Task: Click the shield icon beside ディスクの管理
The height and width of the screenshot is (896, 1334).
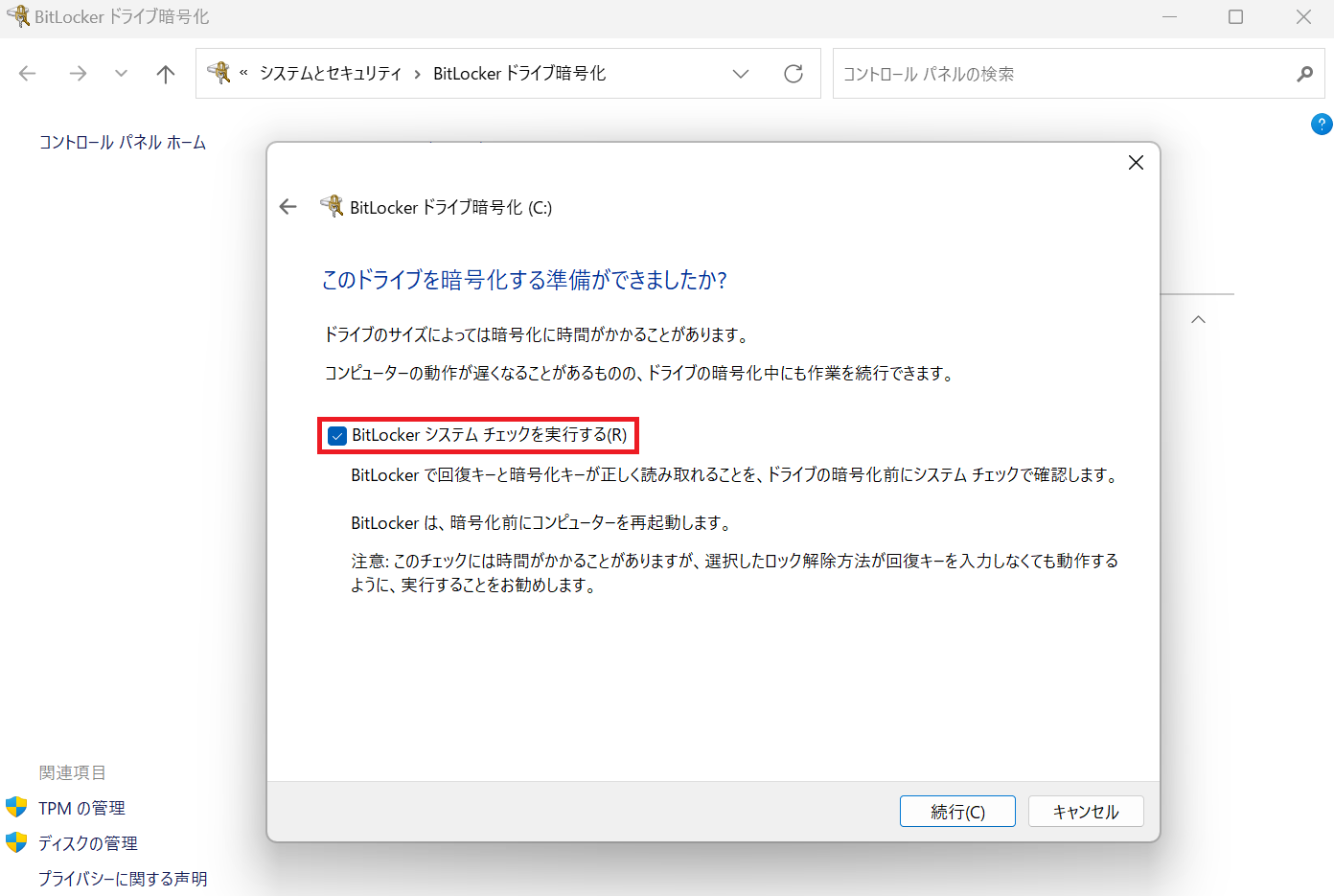Action: (x=16, y=842)
